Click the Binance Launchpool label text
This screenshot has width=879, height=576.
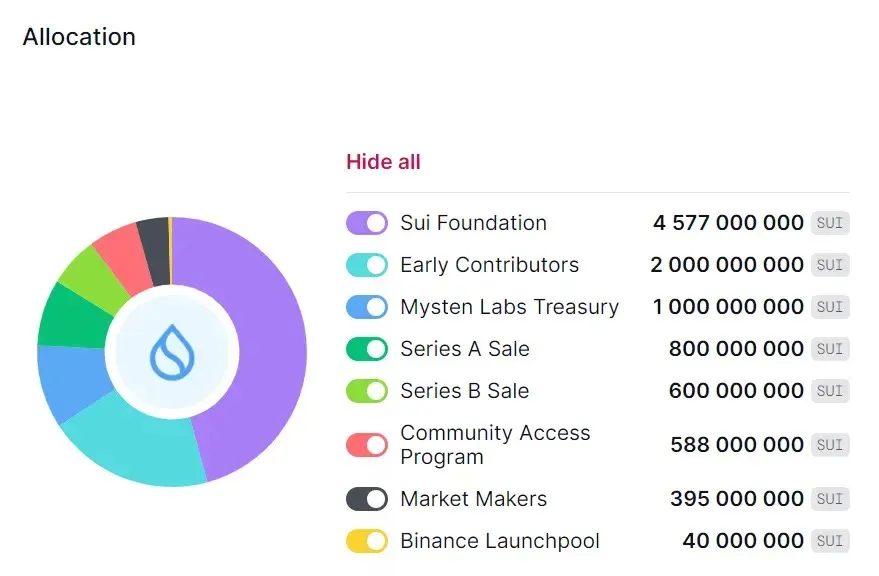pos(499,541)
